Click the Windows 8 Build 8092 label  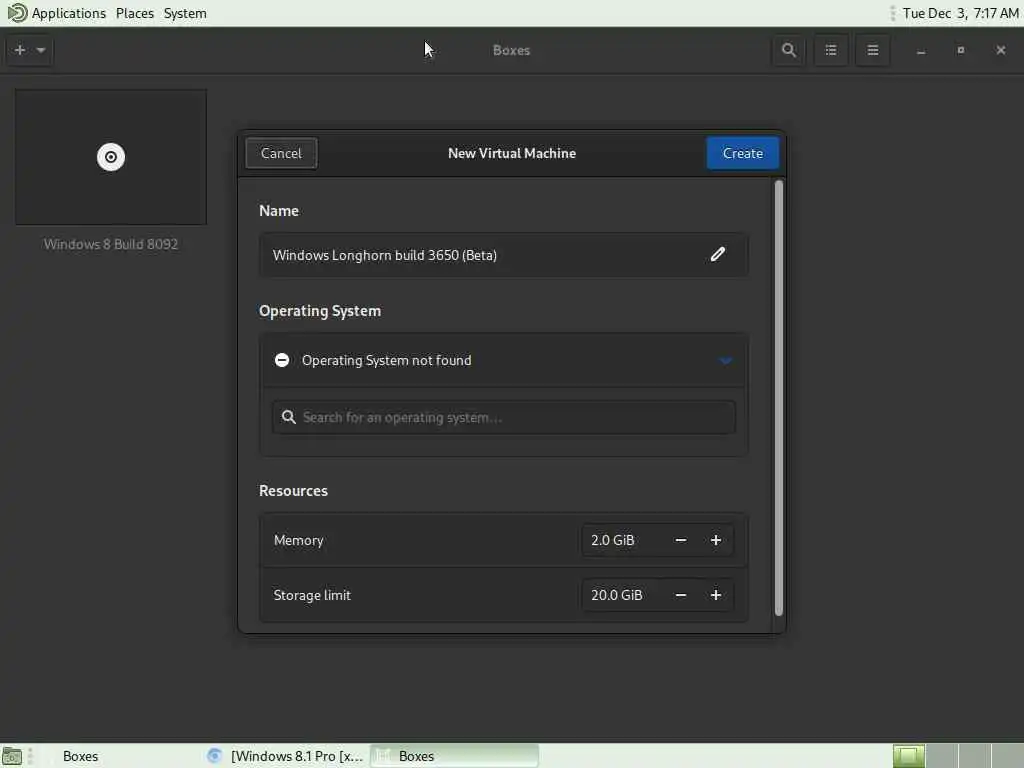tap(111, 244)
